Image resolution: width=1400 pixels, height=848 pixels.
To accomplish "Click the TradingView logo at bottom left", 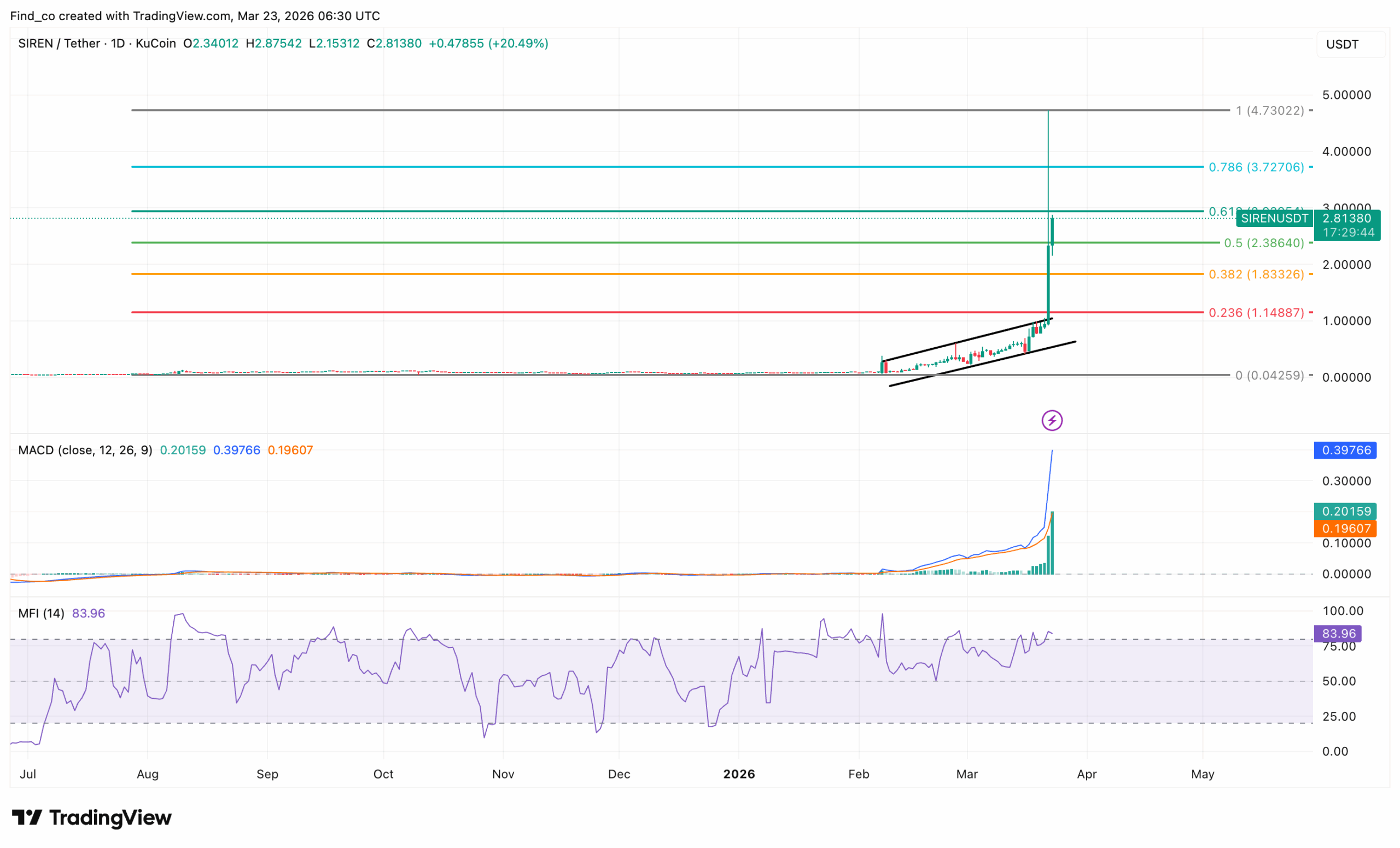I will [x=91, y=818].
